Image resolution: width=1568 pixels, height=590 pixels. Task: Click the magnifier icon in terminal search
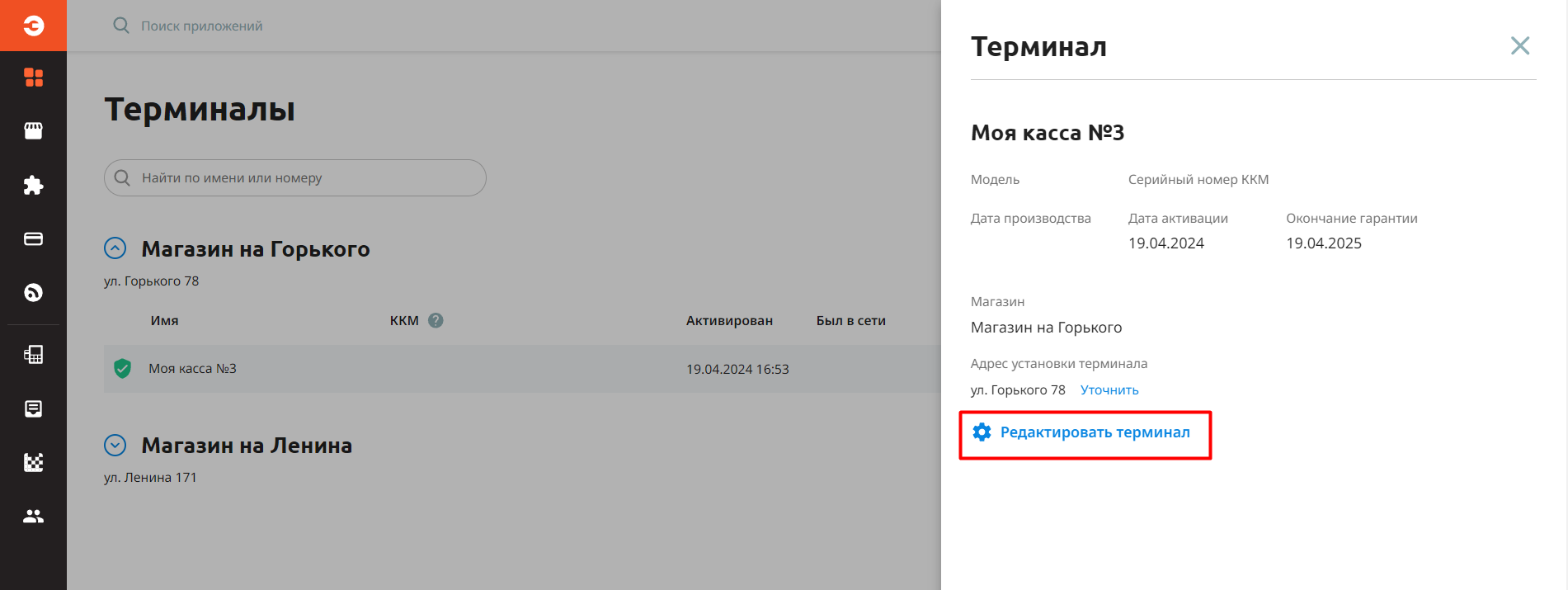(122, 178)
